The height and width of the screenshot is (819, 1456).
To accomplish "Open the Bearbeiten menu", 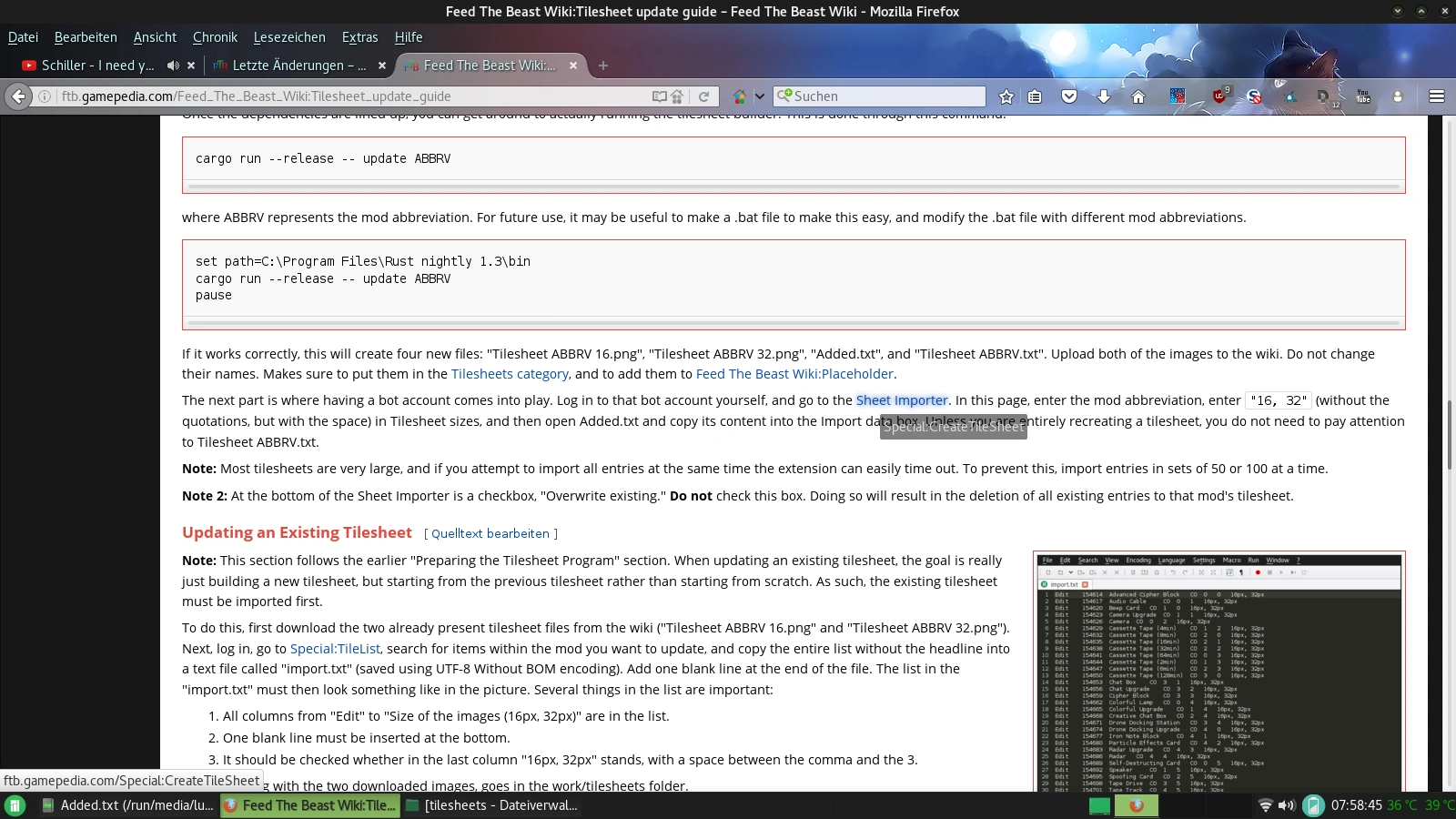I will (86, 37).
